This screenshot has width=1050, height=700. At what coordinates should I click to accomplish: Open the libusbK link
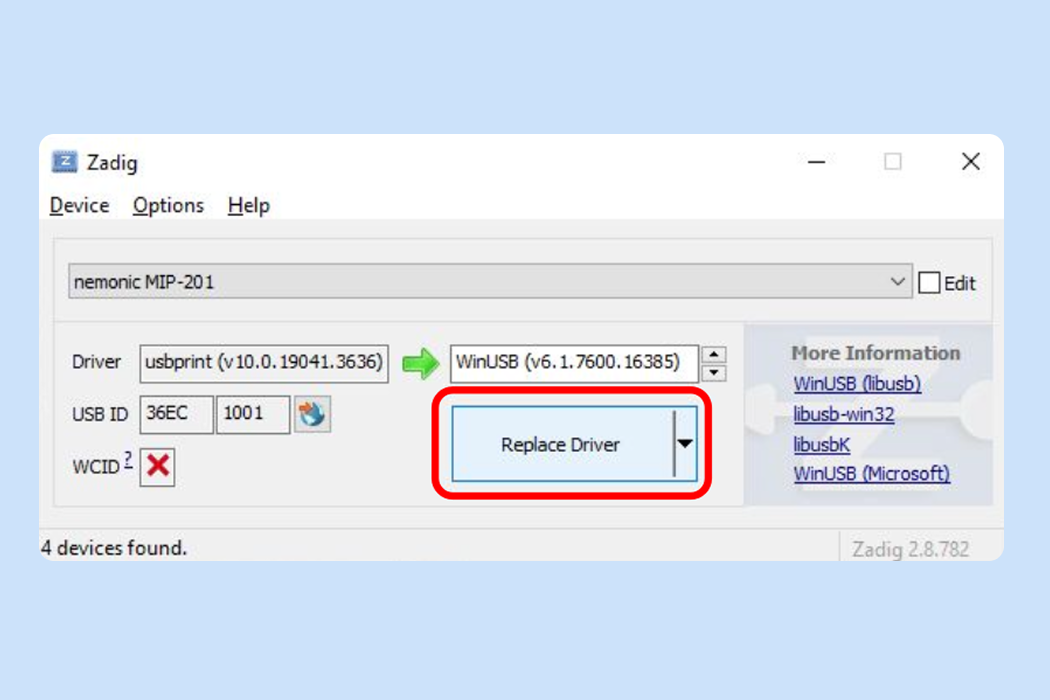point(822,445)
